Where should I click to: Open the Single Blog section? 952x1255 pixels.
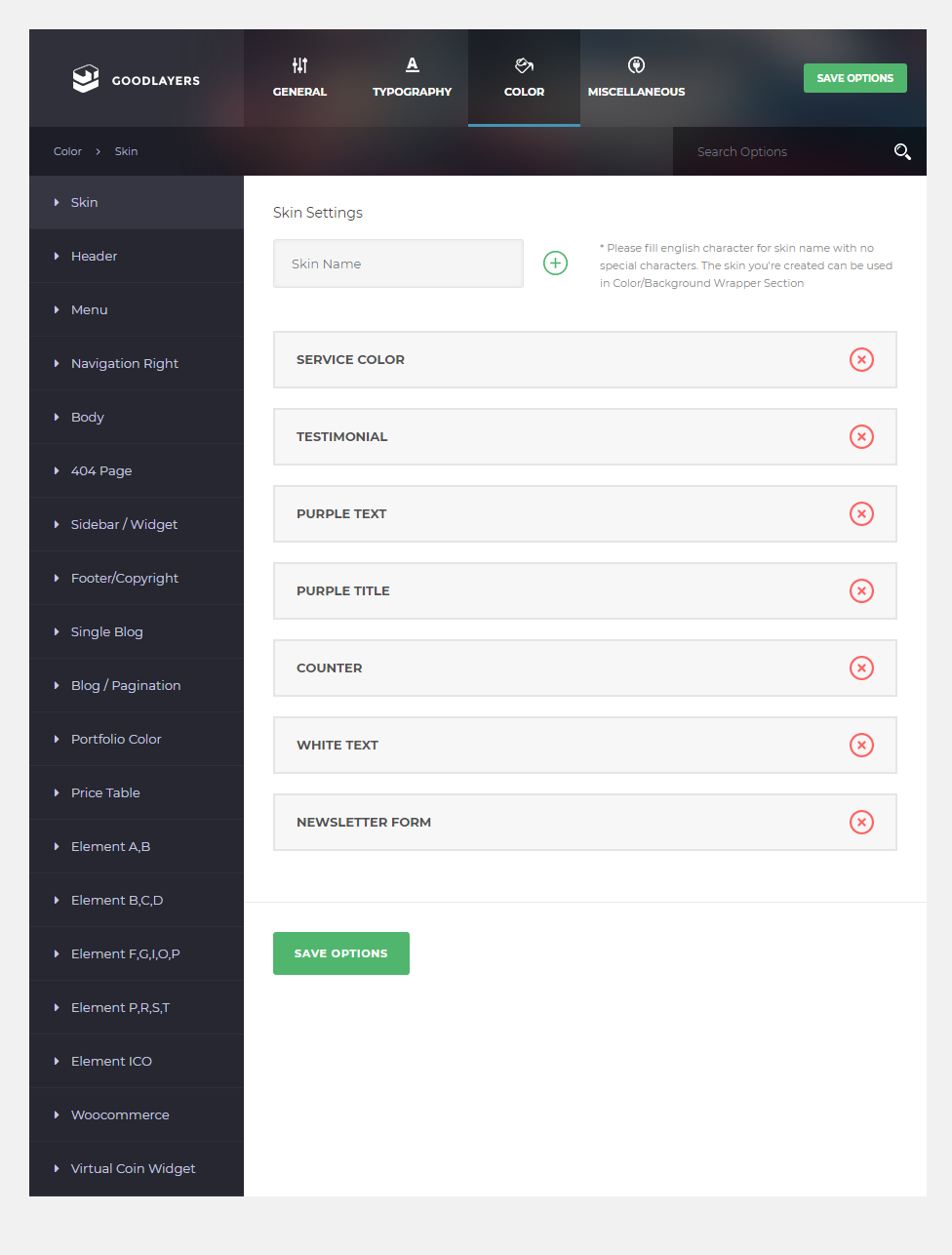137,631
